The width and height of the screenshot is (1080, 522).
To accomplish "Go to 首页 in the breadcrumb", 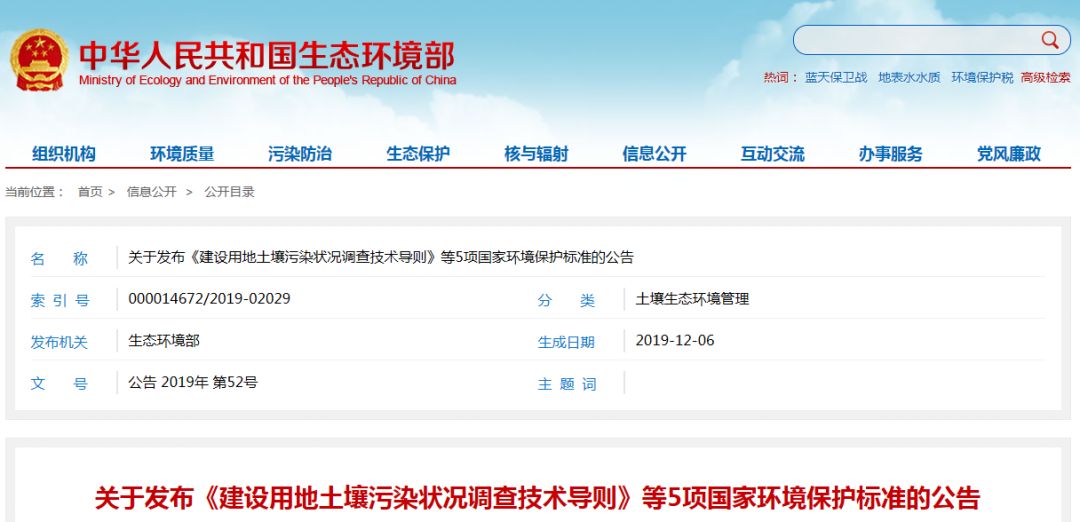I will 90,192.
